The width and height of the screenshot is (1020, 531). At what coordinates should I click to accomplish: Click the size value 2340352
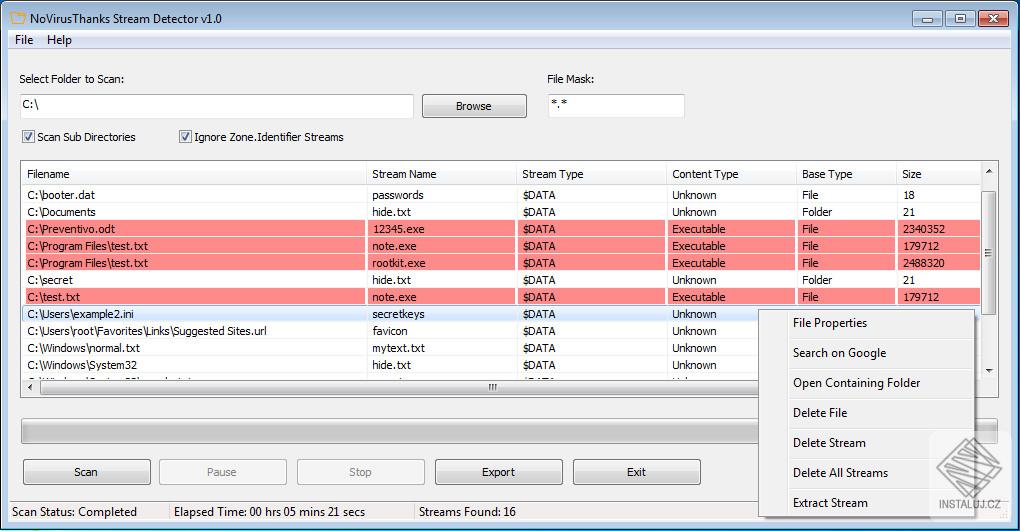(x=924, y=228)
